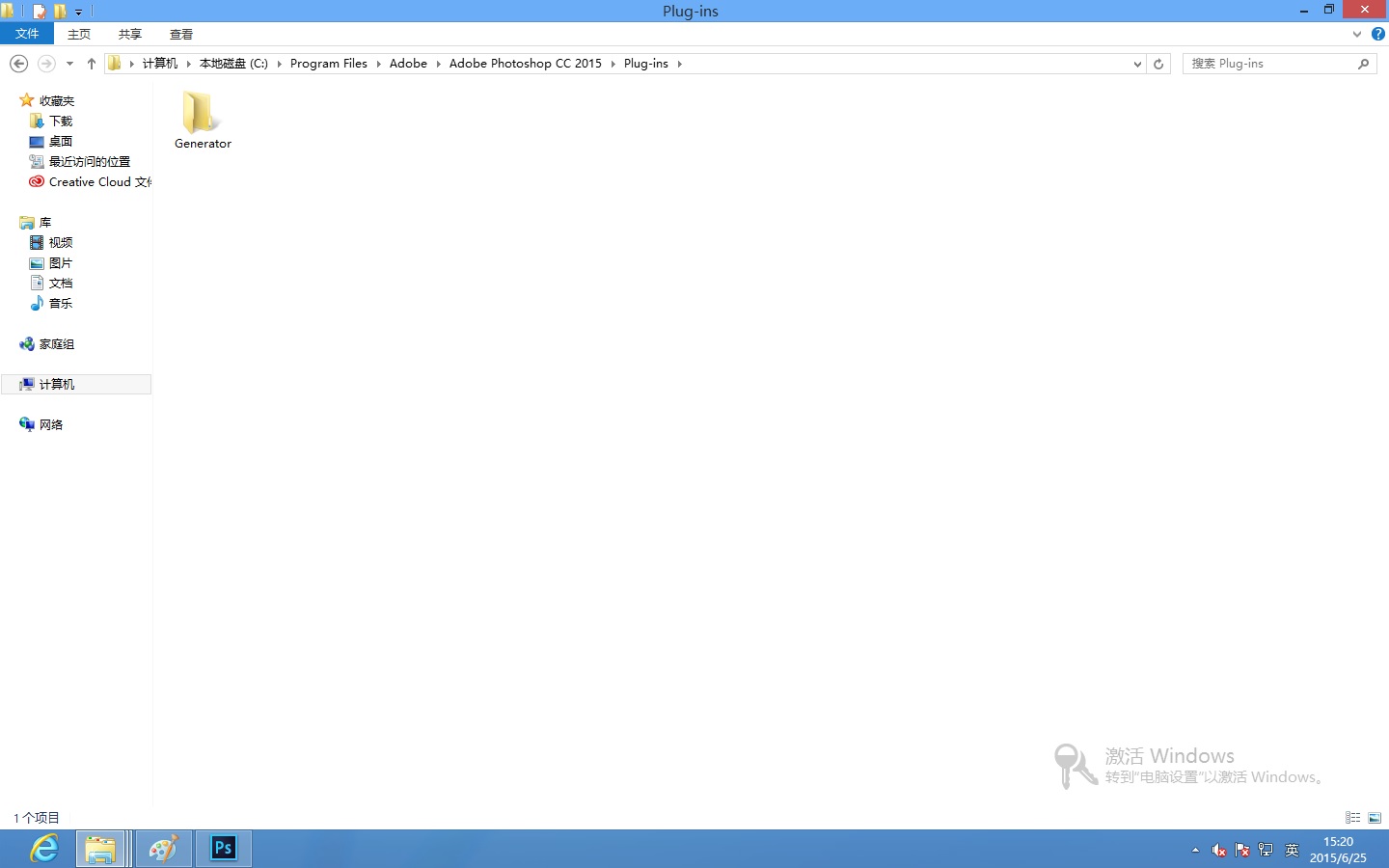Click 计算机 in the address bar

point(160,64)
